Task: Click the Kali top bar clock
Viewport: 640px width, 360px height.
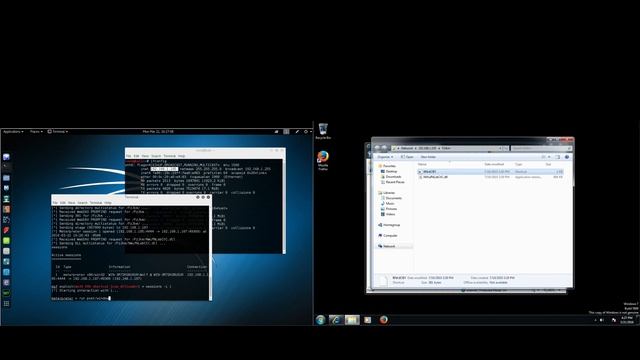Action: coord(158,132)
